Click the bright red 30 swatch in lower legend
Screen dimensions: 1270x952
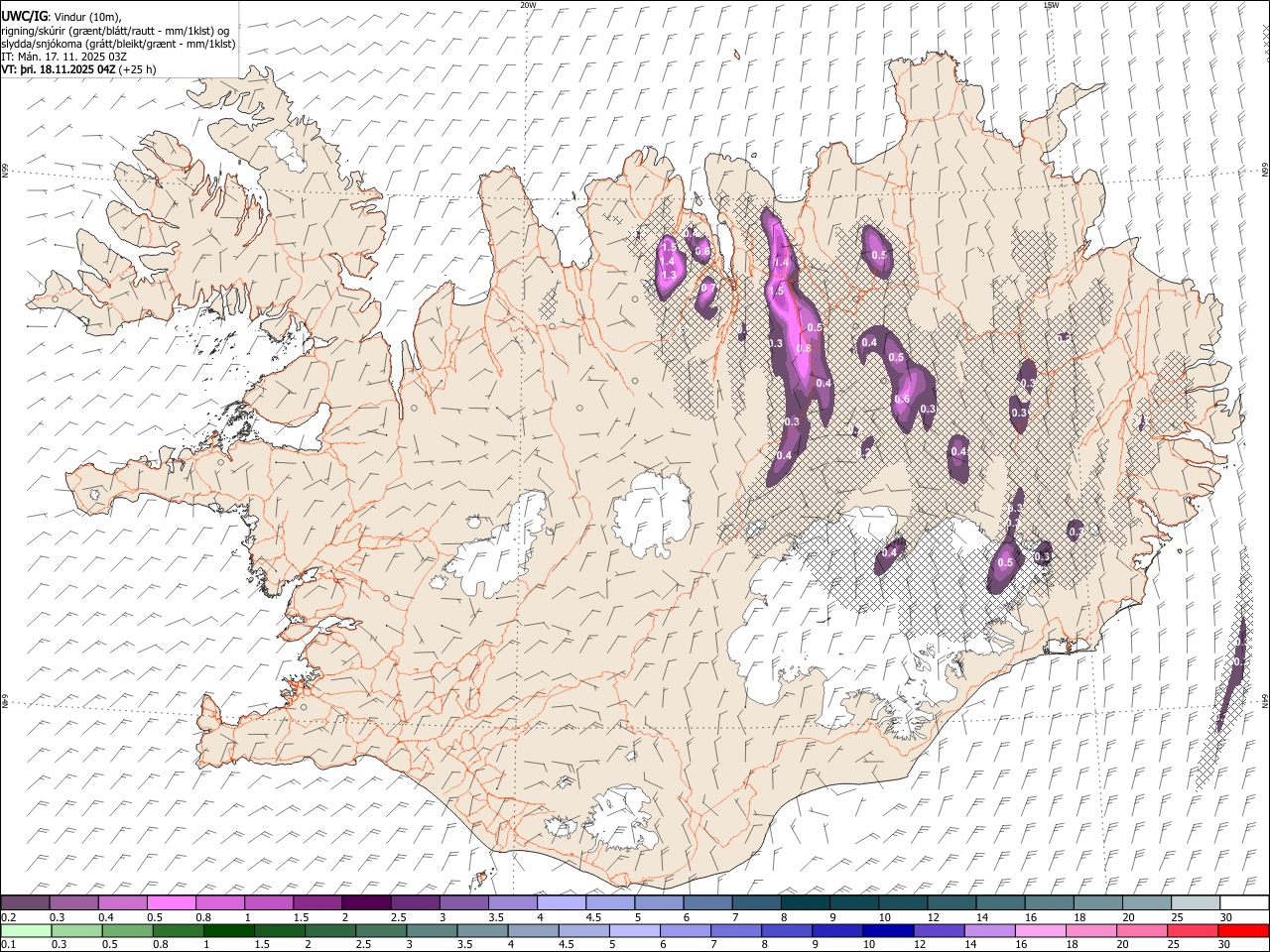point(1243,930)
